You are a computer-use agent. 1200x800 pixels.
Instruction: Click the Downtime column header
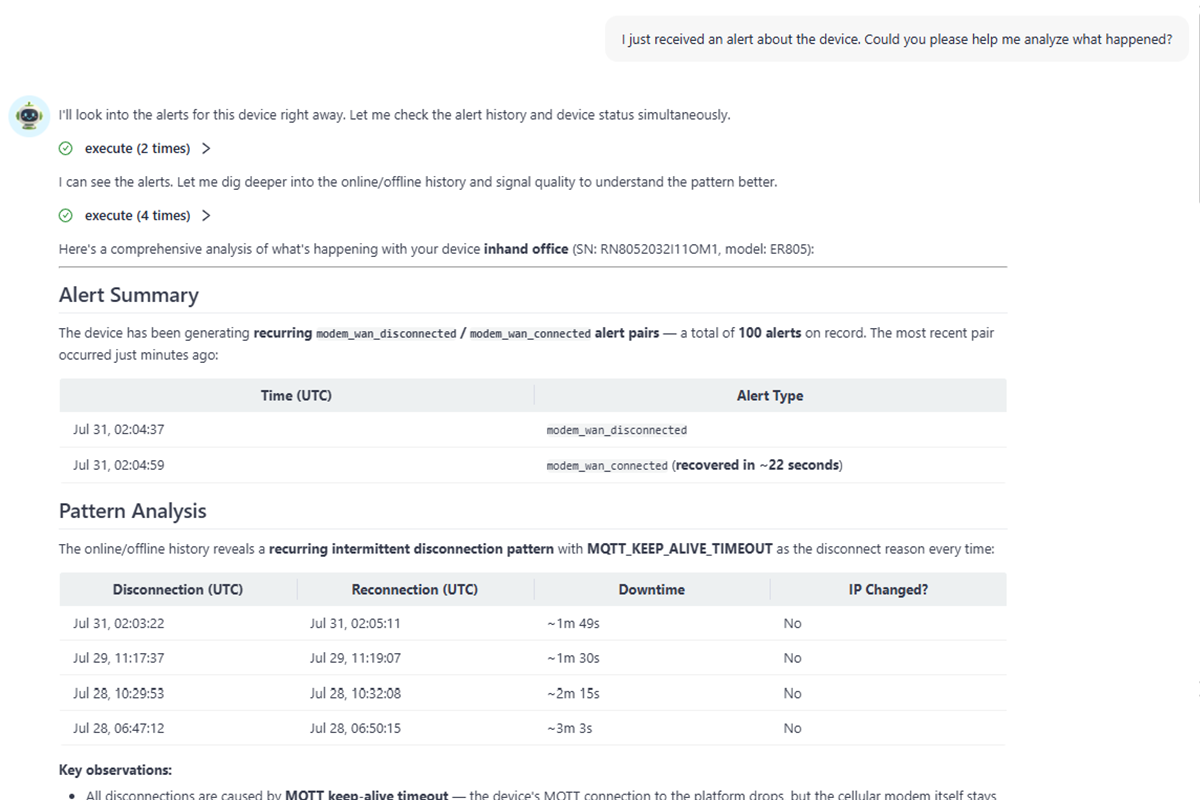[652, 589]
